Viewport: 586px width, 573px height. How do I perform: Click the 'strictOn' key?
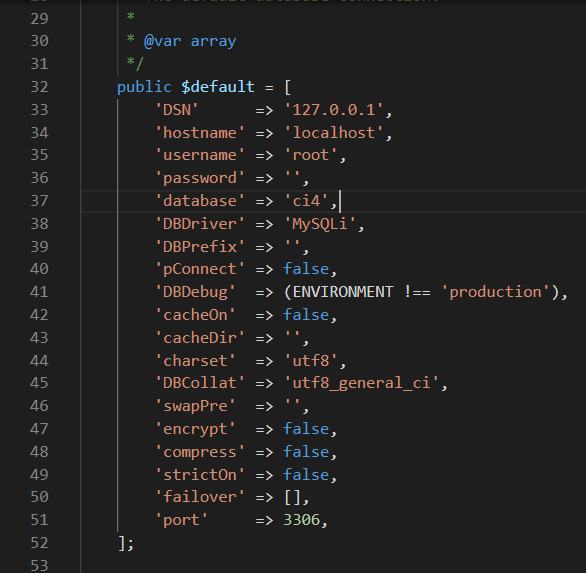coord(200,475)
